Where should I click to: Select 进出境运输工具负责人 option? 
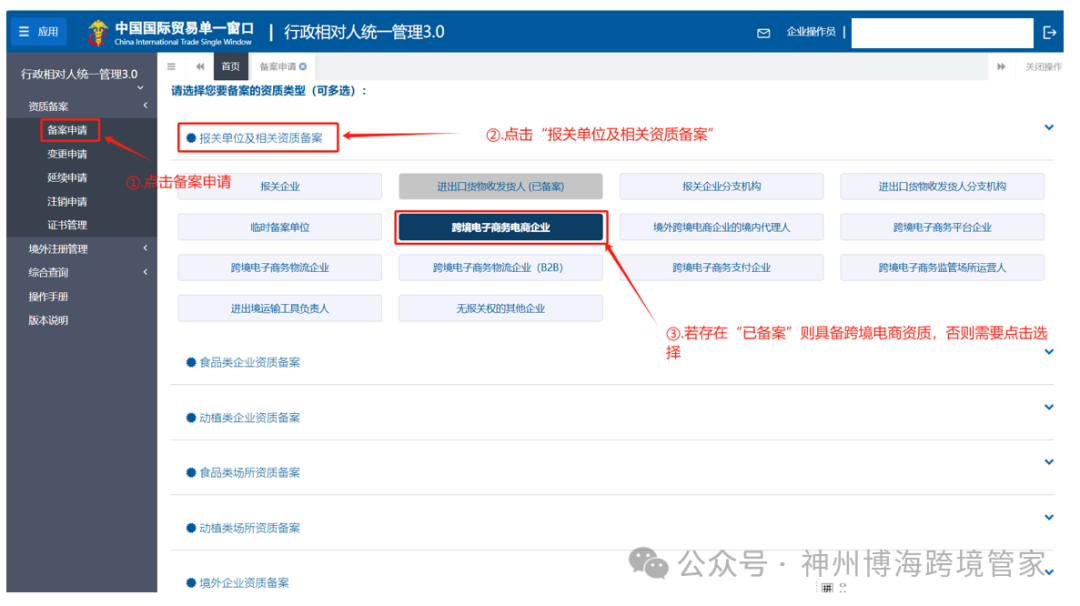(280, 309)
